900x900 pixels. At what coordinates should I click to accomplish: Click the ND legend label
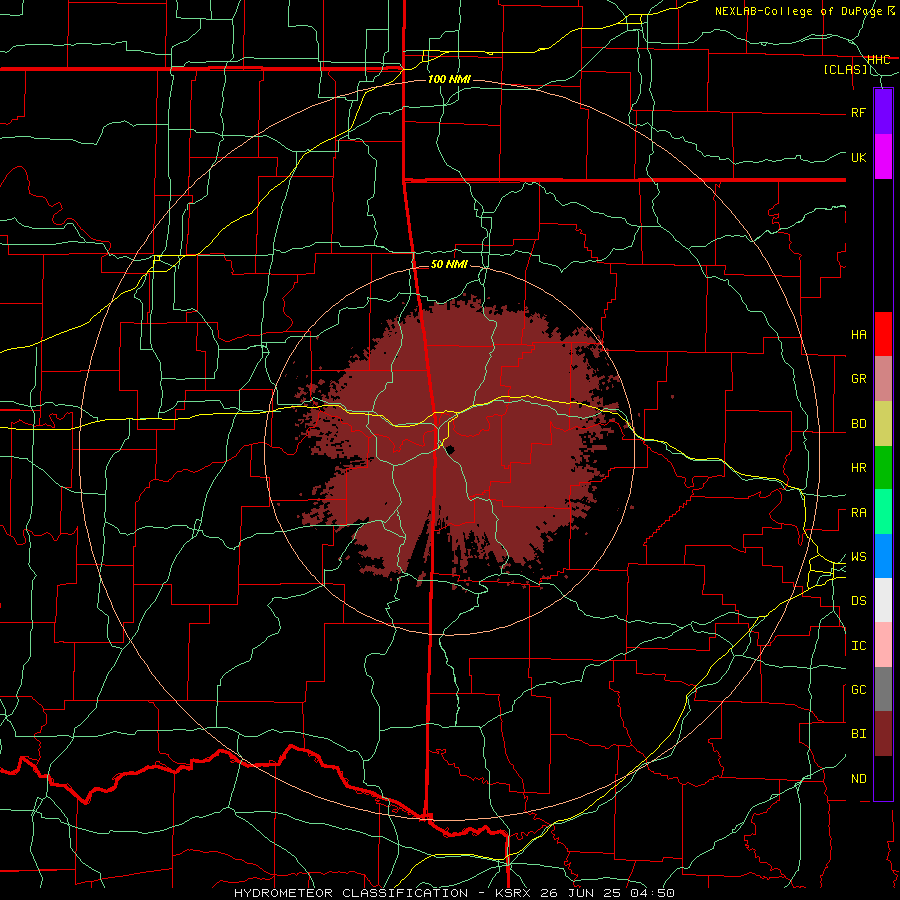858,779
